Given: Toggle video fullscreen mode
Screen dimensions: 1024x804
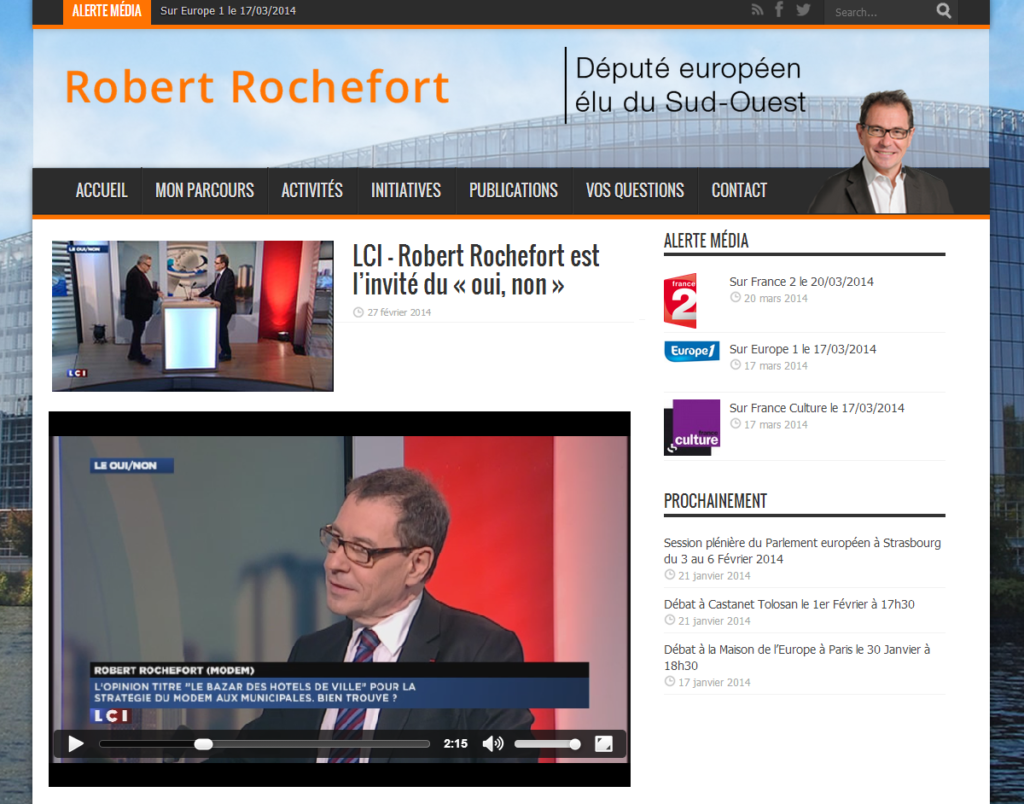Looking at the screenshot, I should click(x=603, y=744).
